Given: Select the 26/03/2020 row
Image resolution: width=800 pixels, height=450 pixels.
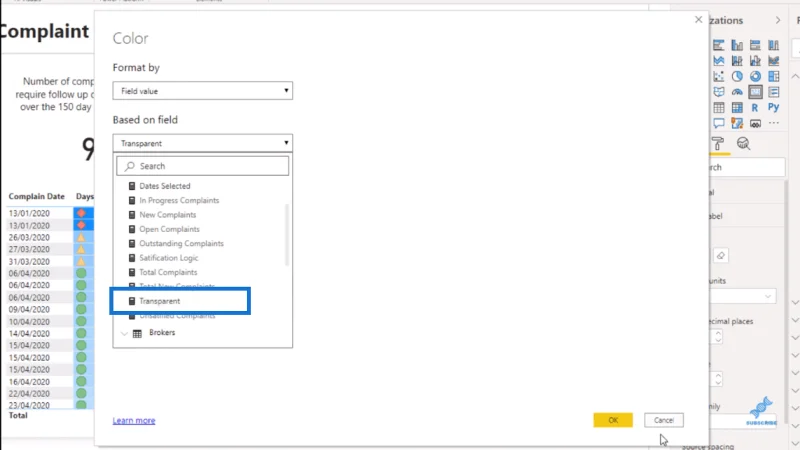Looking at the screenshot, I should [29, 237].
